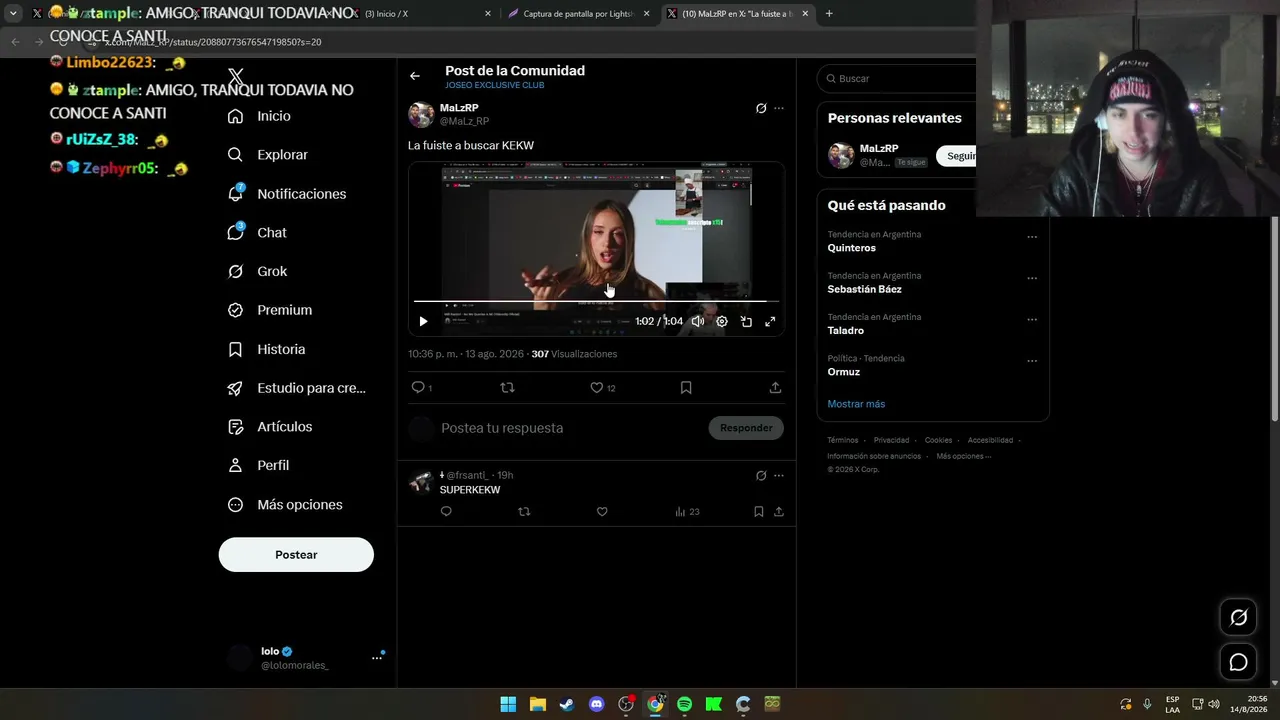Open the JOSEO EXCLUSIVE CLUB community link
The image size is (1280, 720).
pyautogui.click(x=494, y=86)
